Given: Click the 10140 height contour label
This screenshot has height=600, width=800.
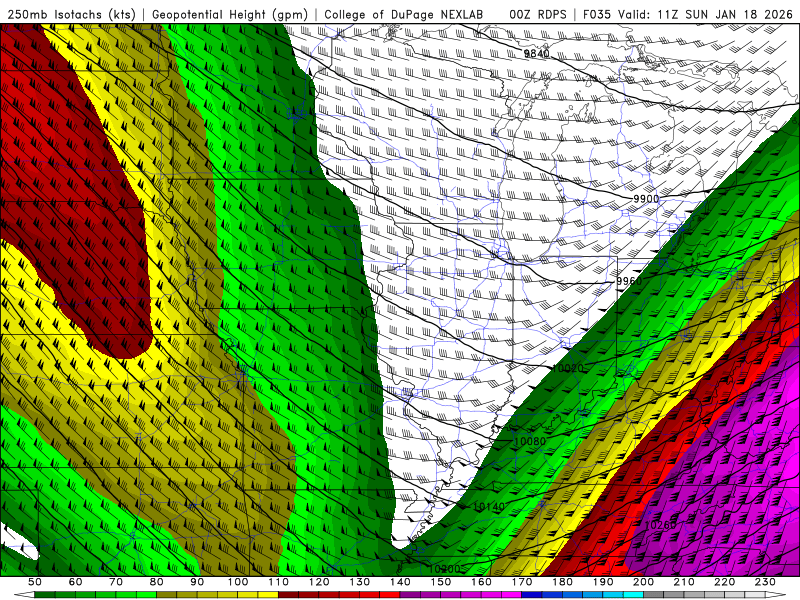Looking at the screenshot, I should click(489, 507).
